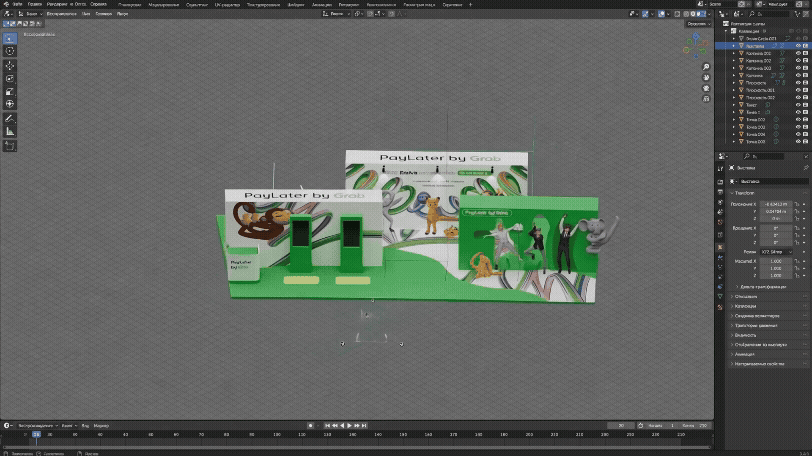
Task: Click the viewport pan hand icon
Action: [706, 78]
